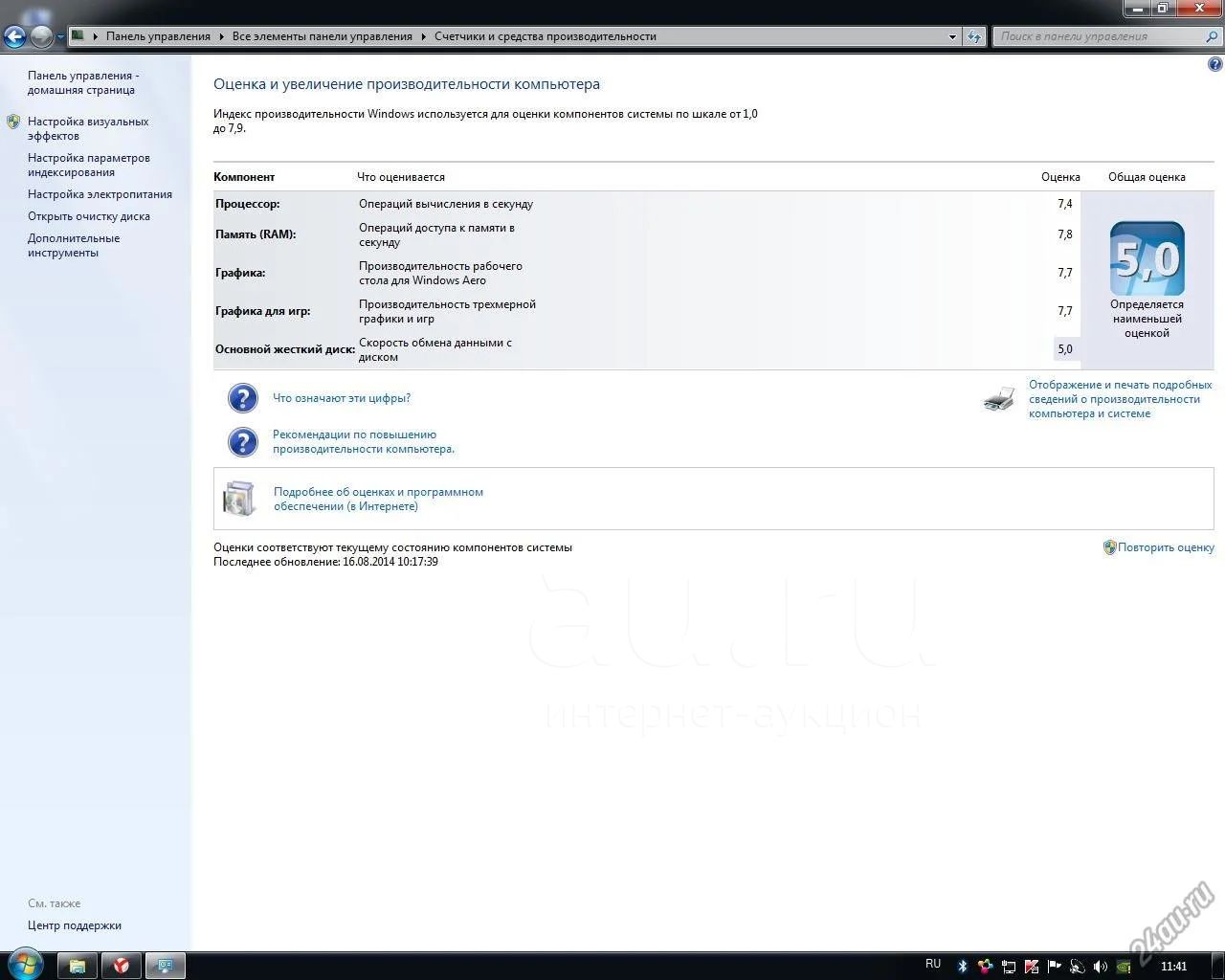Open 'Центр поддержки' link
The height and width of the screenshot is (980, 1225).
pos(75,925)
